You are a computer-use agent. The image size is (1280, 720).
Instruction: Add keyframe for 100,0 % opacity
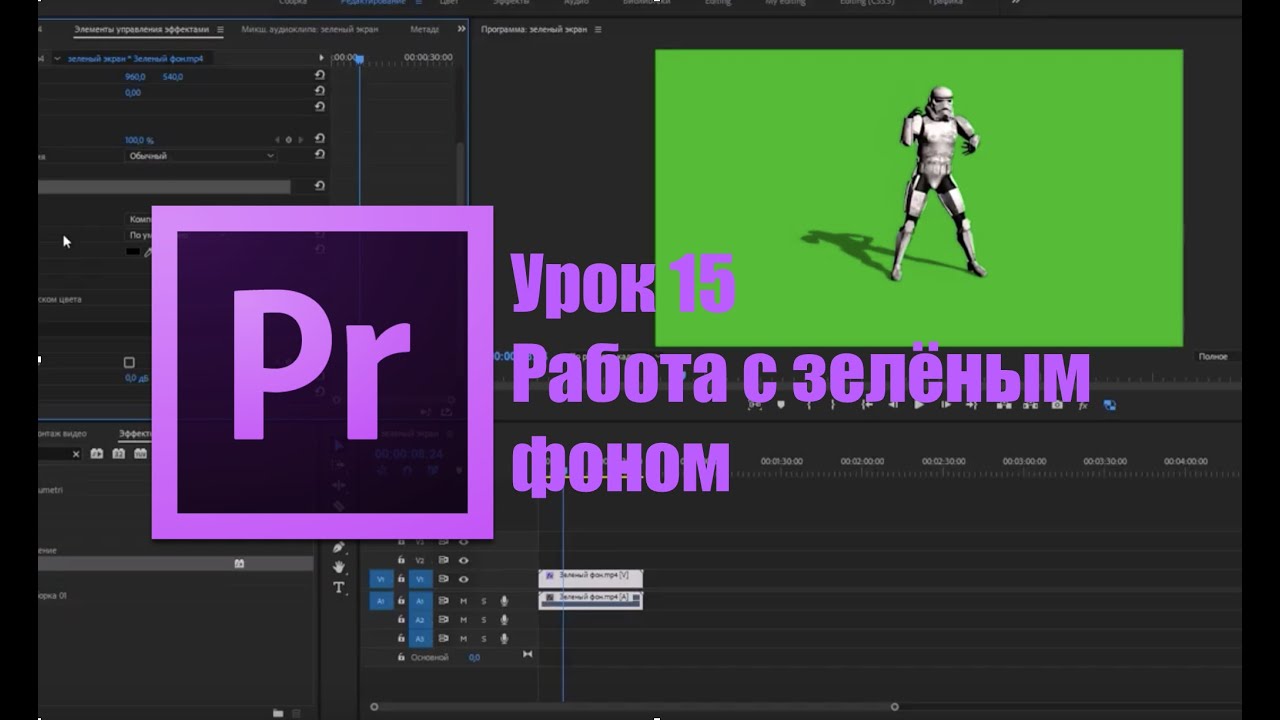288,140
